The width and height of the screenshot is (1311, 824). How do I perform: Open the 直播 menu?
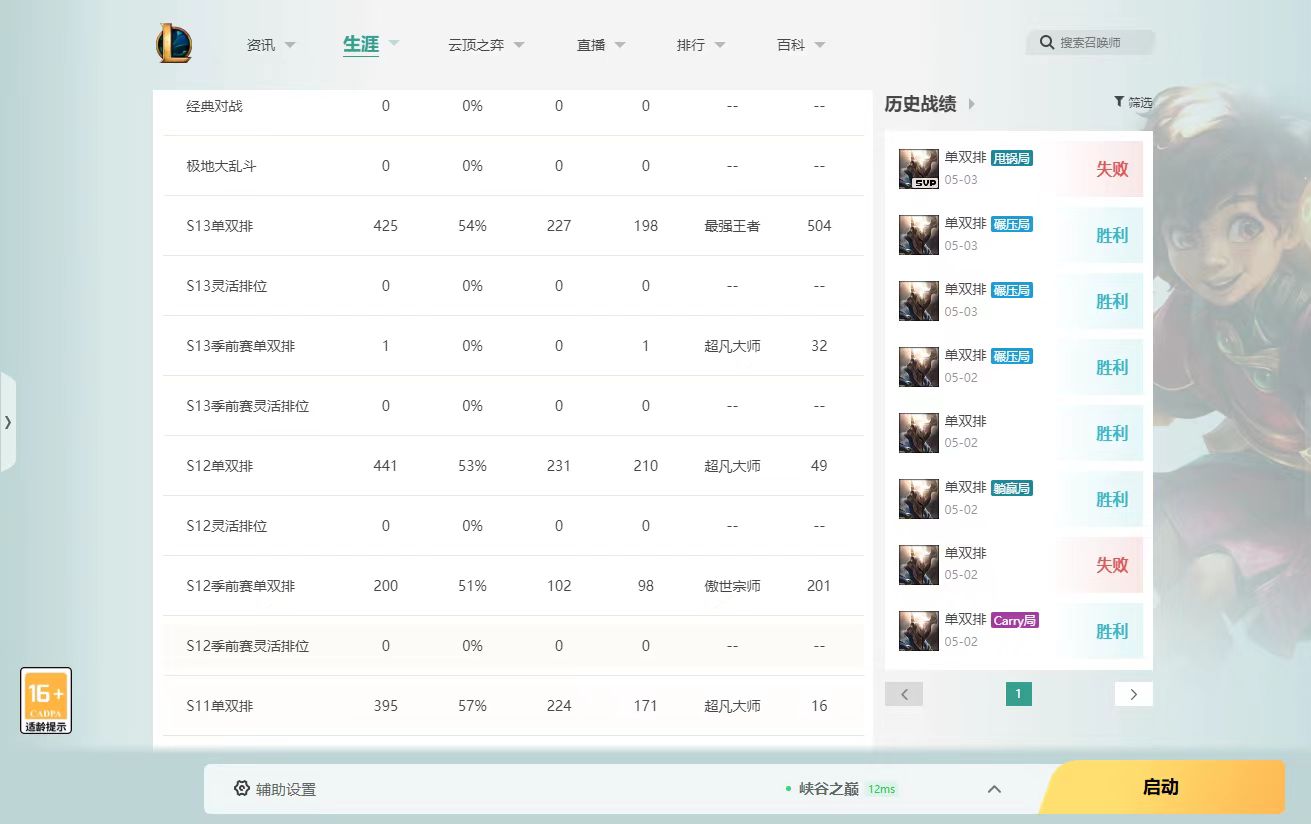(591, 45)
